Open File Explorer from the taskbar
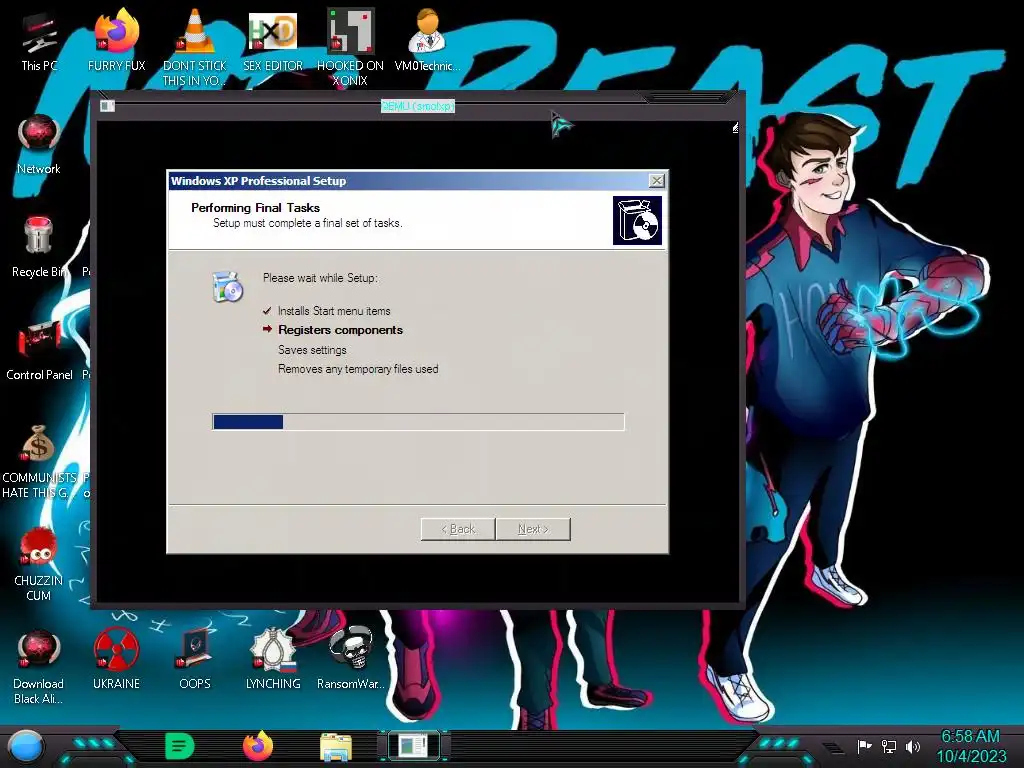Screen dimensions: 1024x768 click(336, 747)
